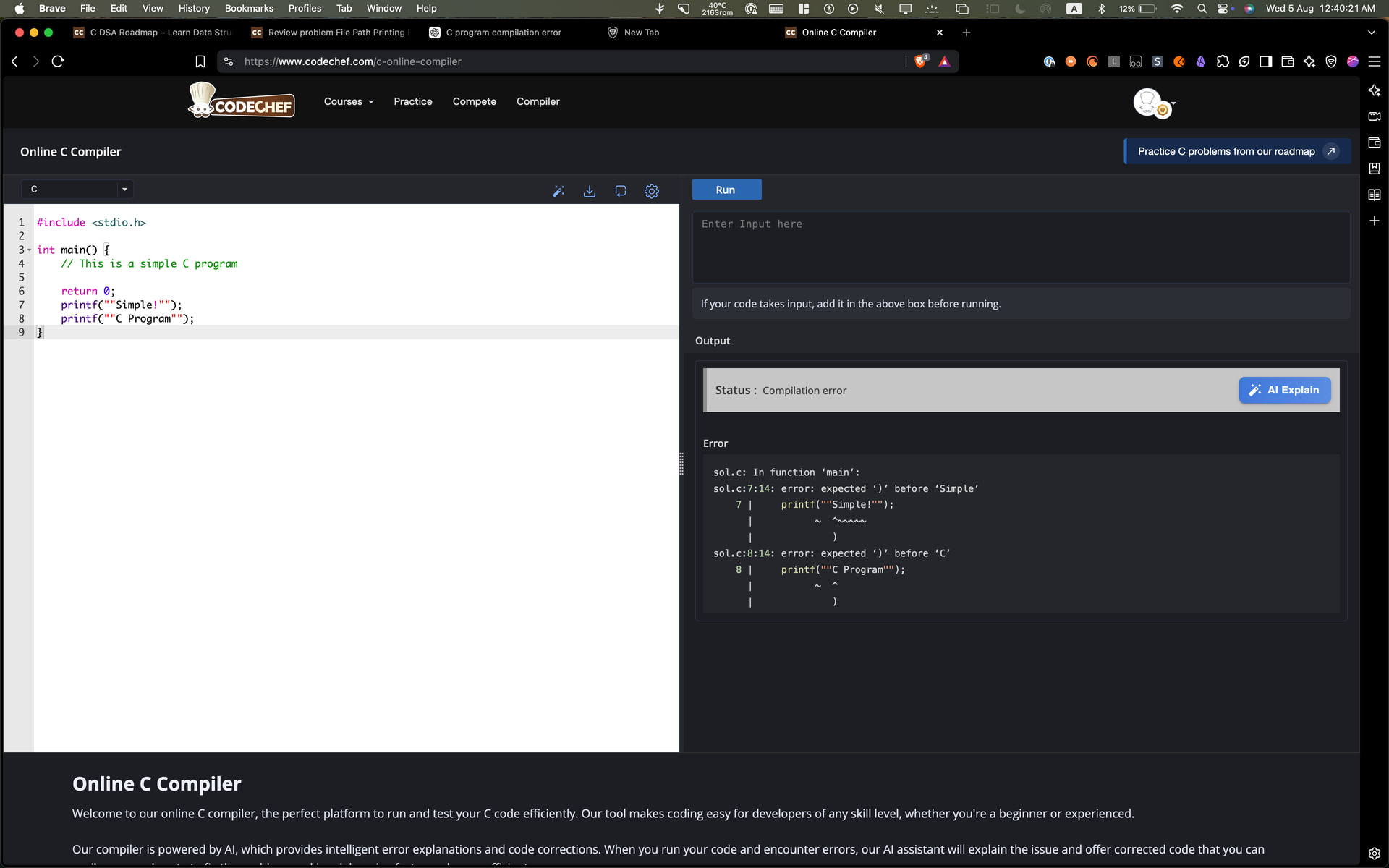Close the Online C Compiler tab

click(940, 33)
